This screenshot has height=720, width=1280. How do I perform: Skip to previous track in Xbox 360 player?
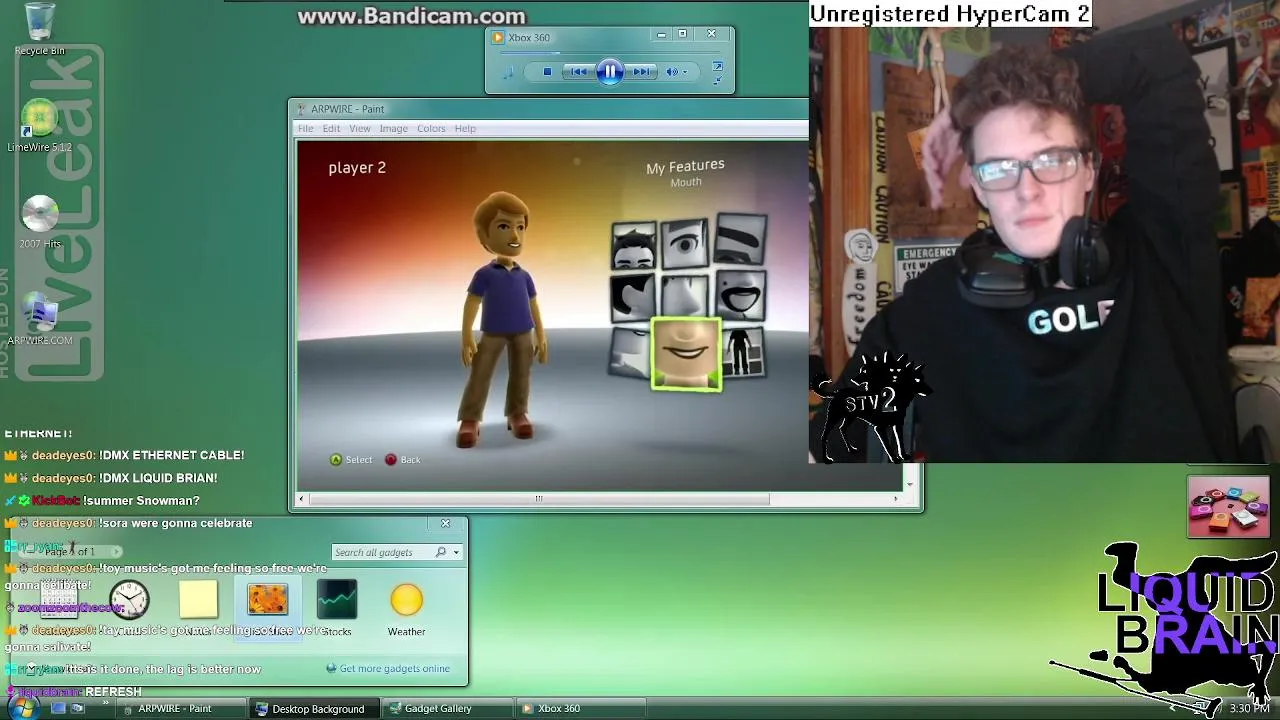coord(578,72)
